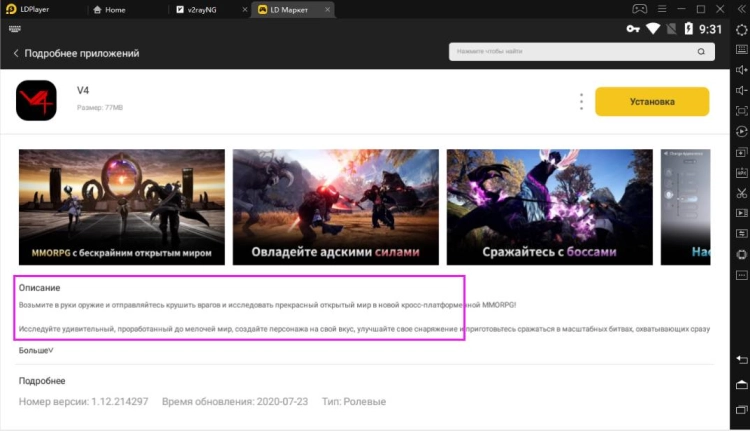
Task: Click the V4 app icon
Action: point(36,100)
